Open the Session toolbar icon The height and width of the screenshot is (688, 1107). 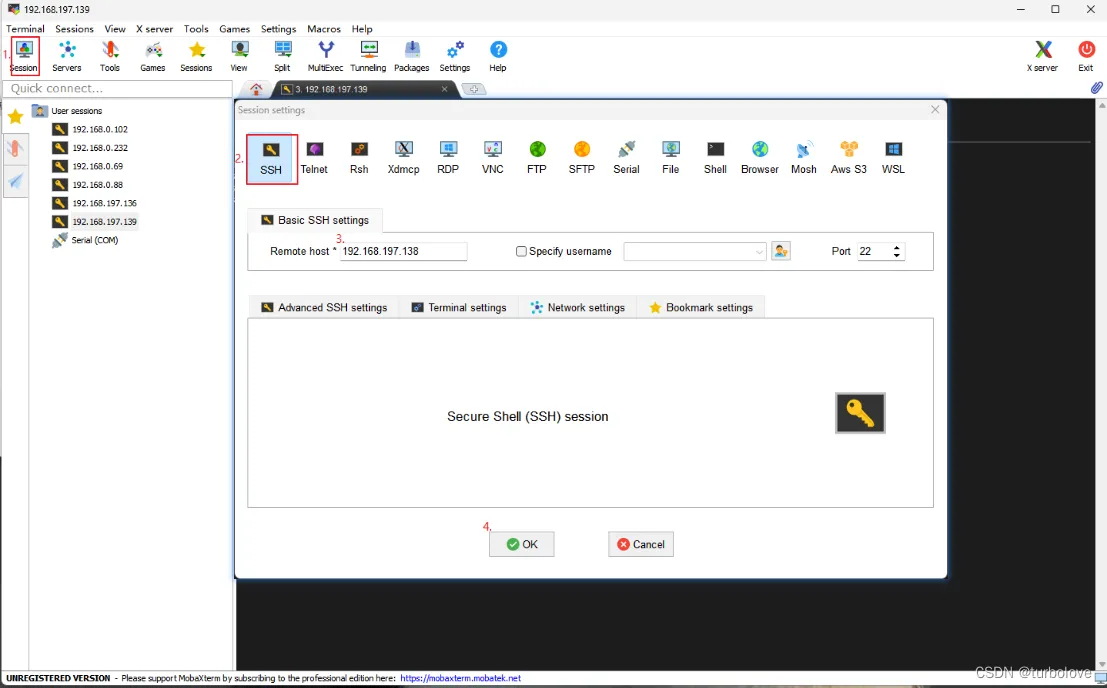(24, 56)
